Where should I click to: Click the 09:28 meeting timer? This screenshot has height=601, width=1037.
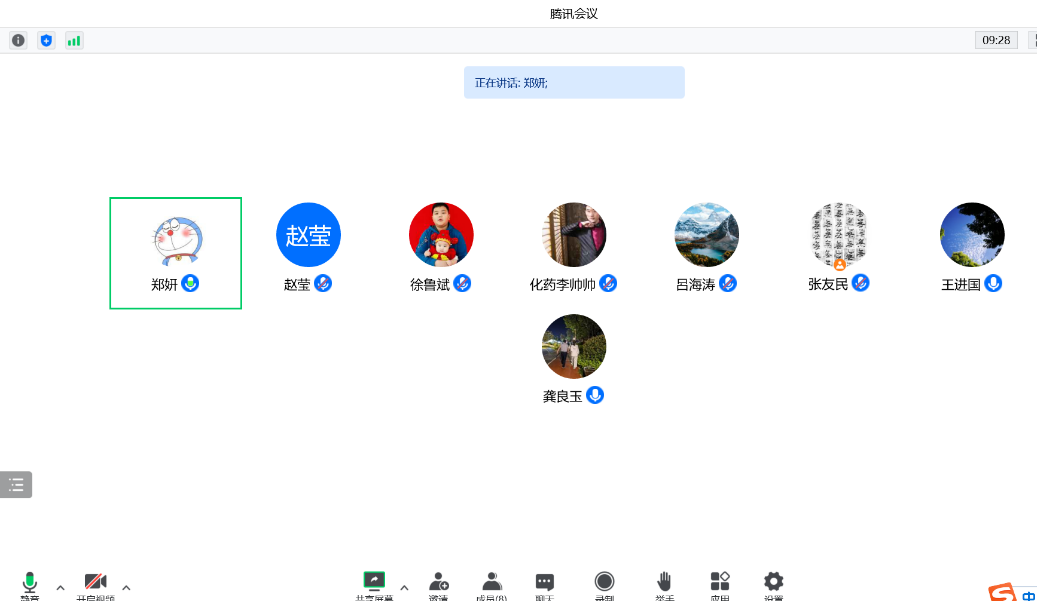pyautogui.click(x=996, y=40)
